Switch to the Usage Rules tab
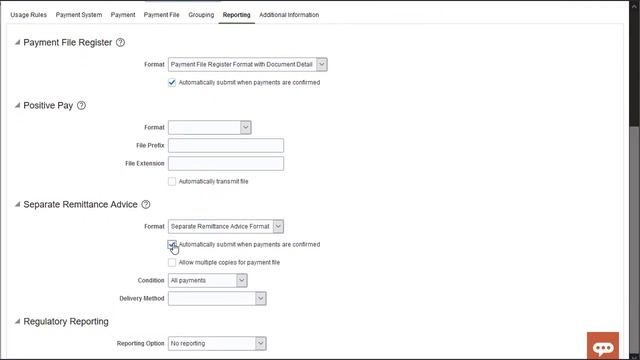Screen dimensions: 640x360 coord(29,15)
